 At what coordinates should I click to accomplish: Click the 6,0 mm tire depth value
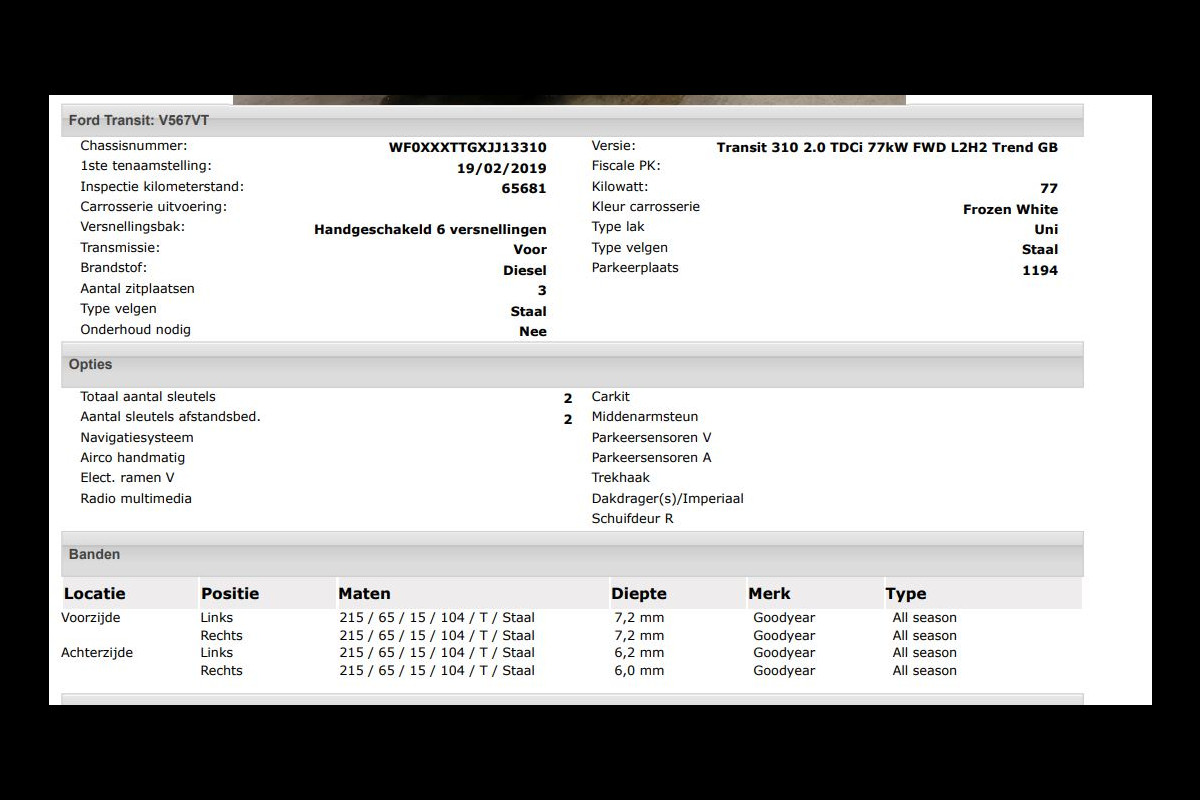[639, 670]
